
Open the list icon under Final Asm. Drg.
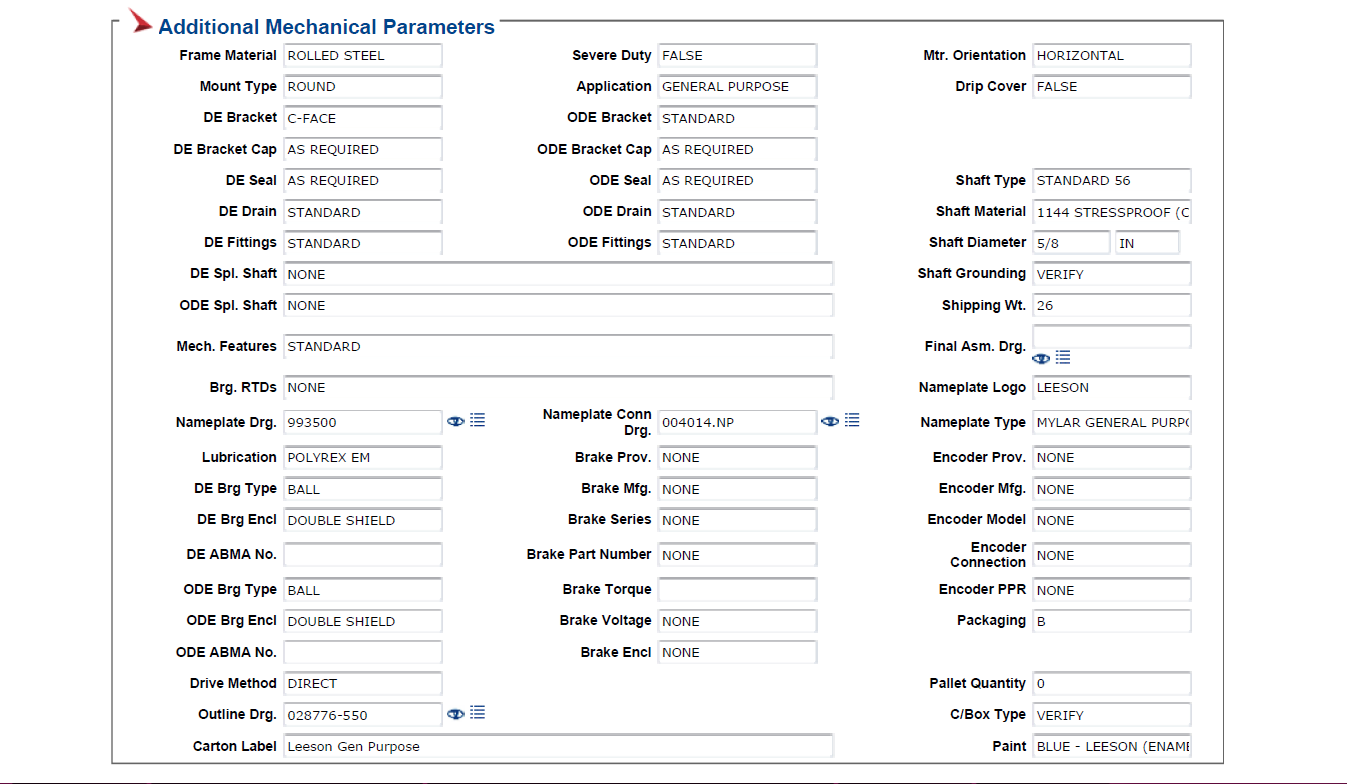1063,357
